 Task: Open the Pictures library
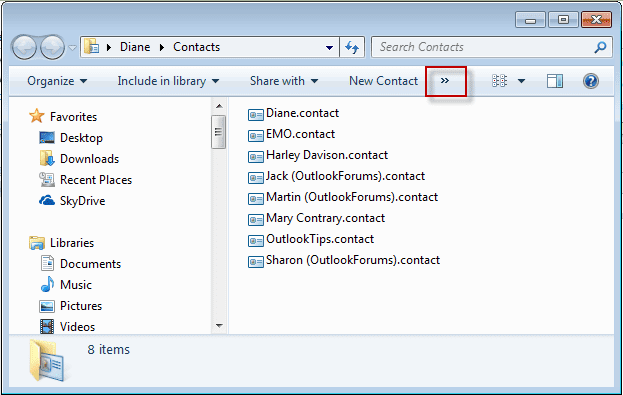(x=81, y=306)
